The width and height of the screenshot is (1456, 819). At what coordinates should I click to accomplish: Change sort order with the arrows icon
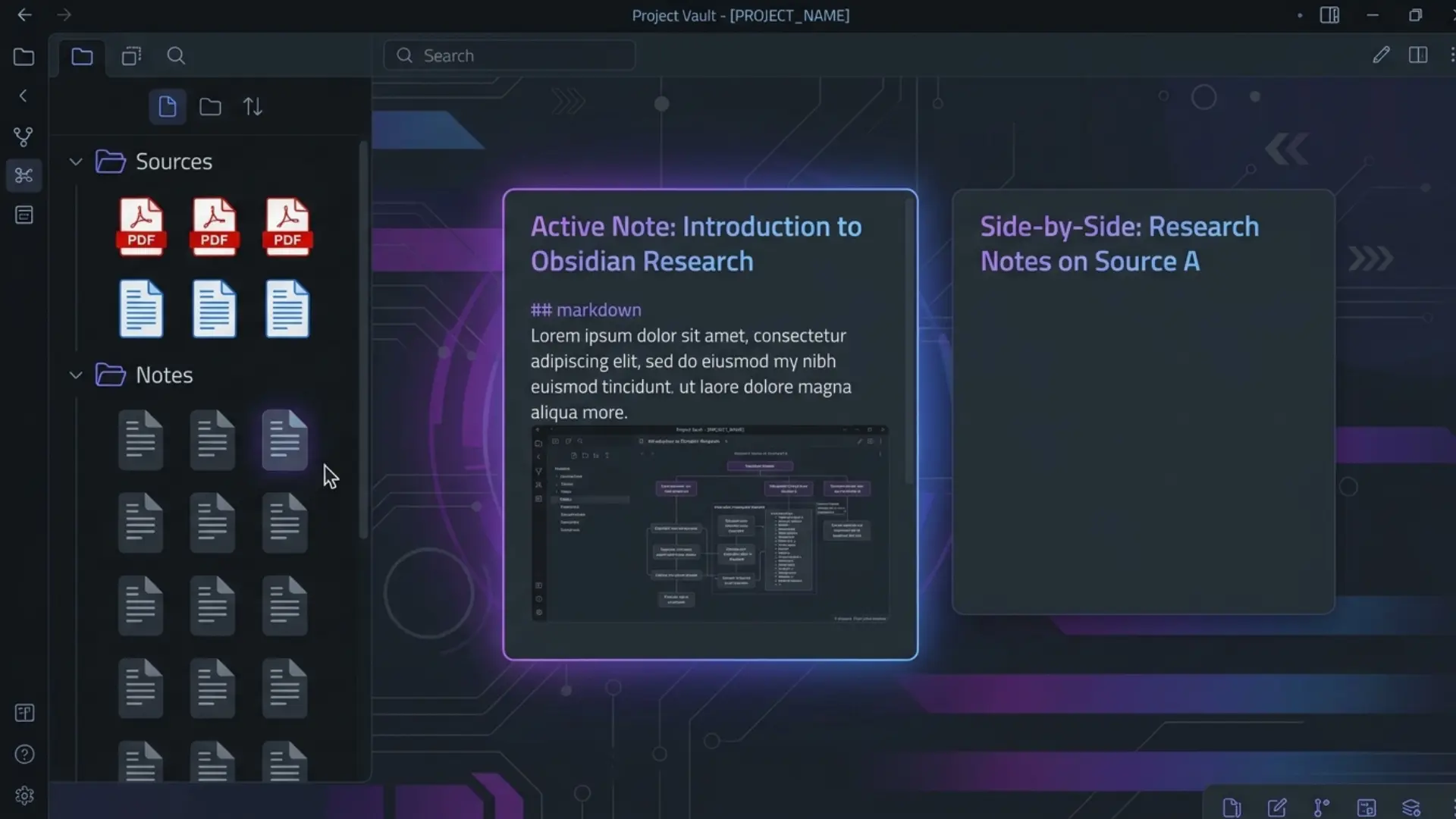tap(253, 107)
